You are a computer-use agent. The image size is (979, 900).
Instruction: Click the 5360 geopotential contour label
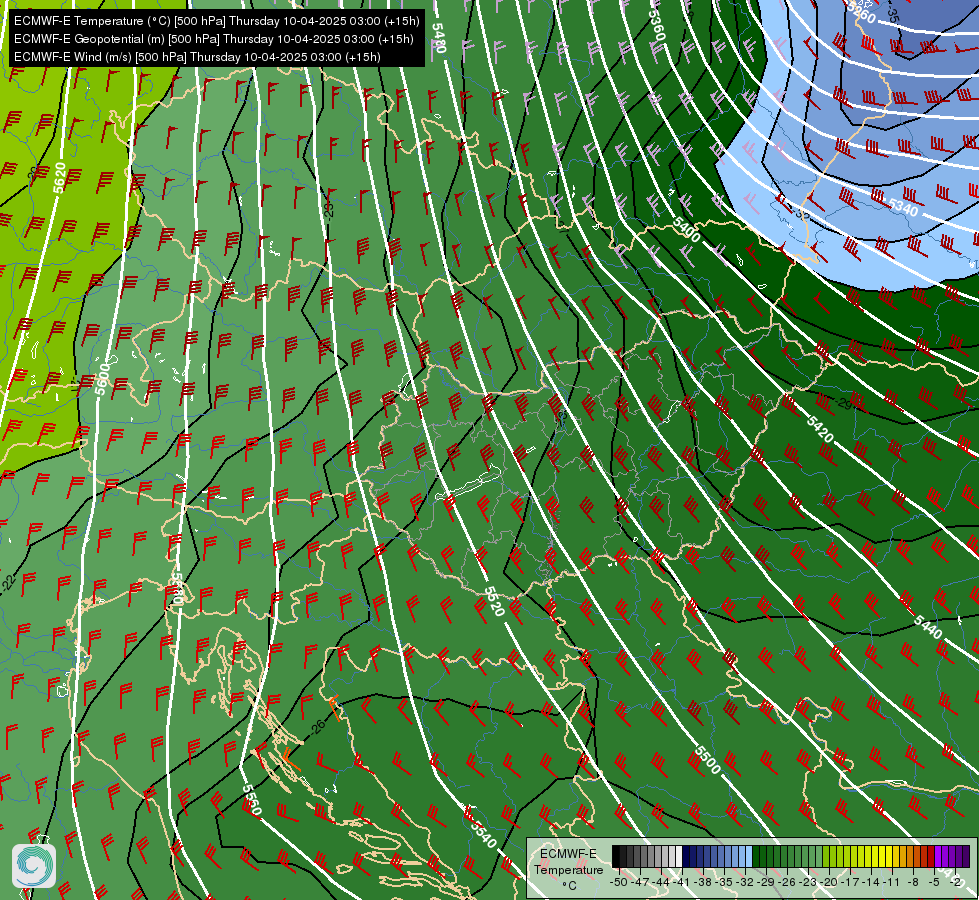point(657,25)
